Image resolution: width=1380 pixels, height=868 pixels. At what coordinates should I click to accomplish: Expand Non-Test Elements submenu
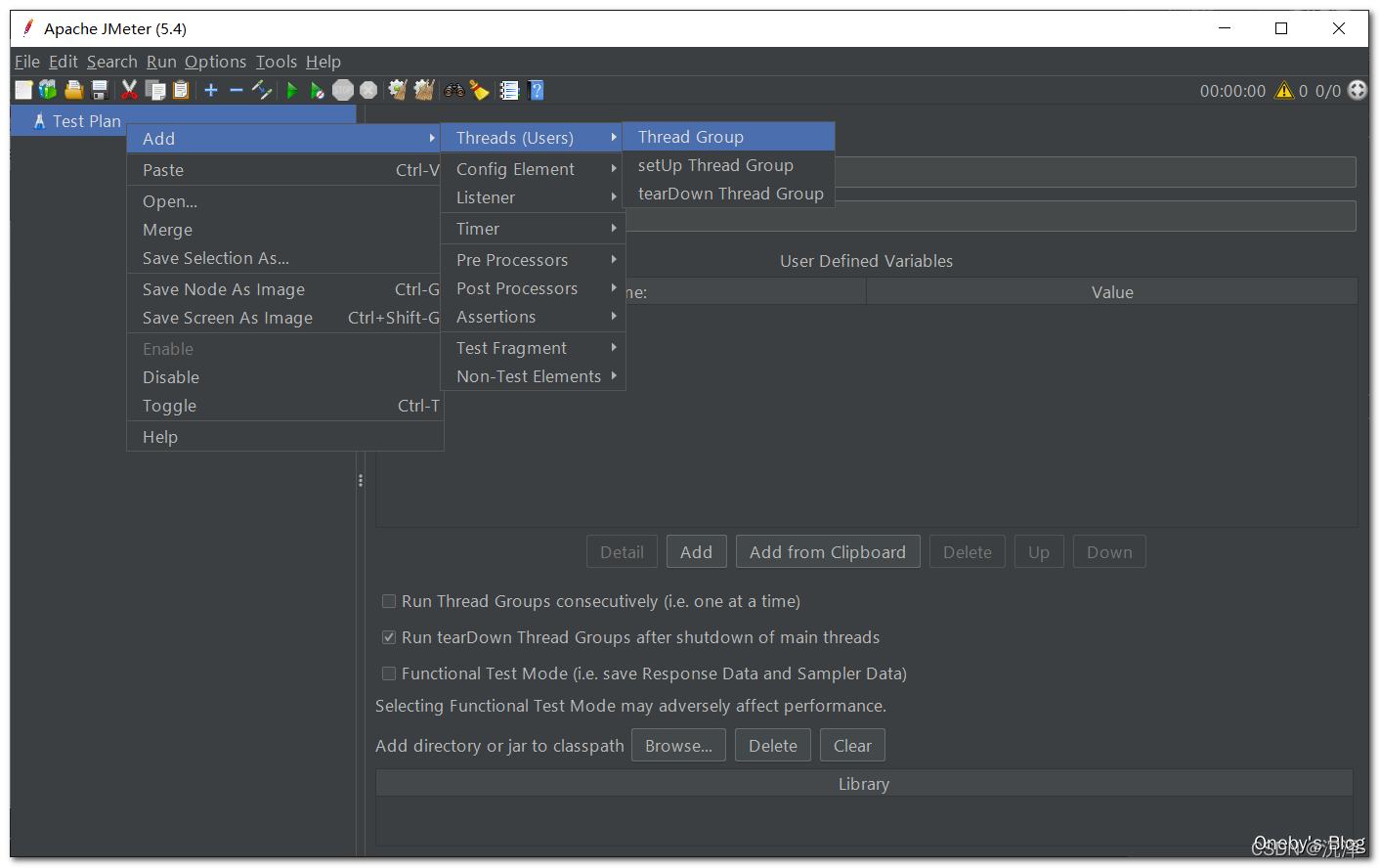pos(533,376)
